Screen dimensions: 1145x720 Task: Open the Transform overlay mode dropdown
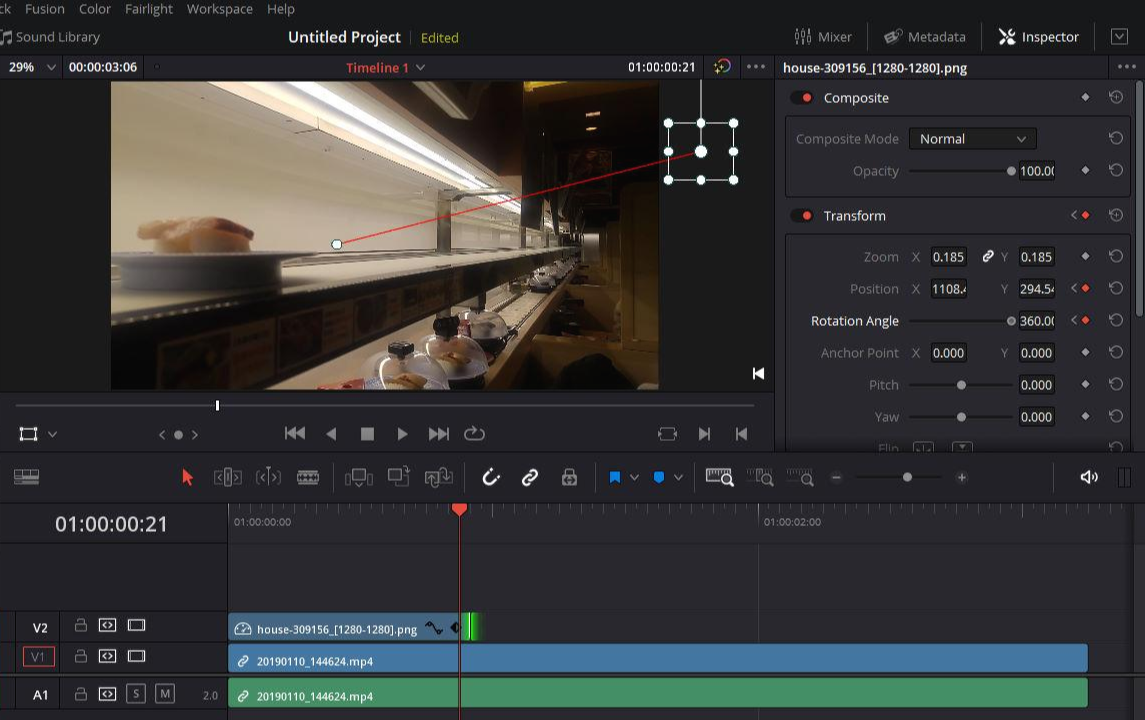(53, 434)
